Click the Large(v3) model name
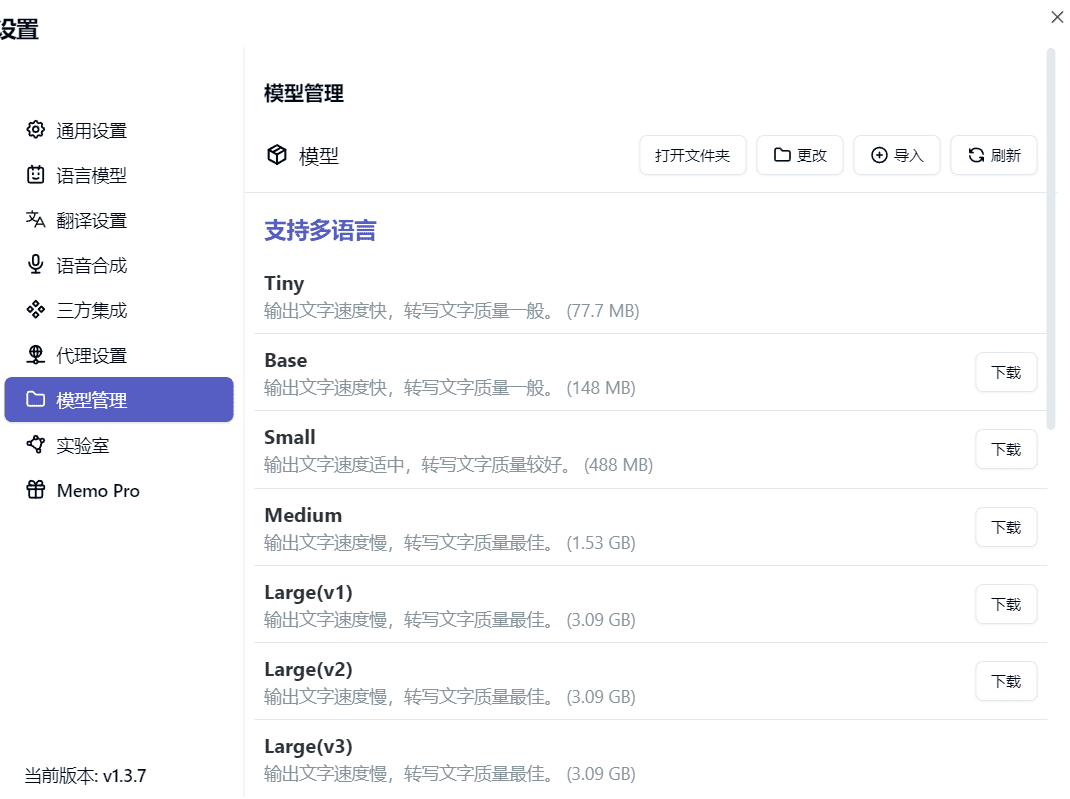This screenshot has width=1070, height=799. point(308,746)
